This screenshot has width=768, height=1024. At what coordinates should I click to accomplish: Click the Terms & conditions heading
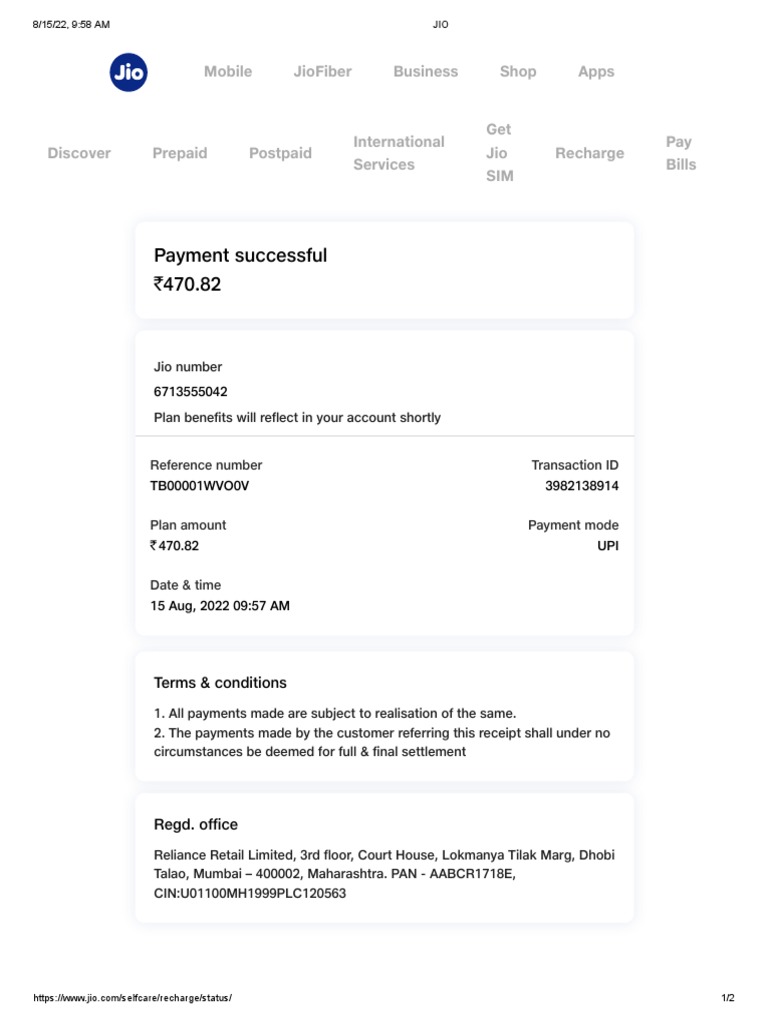[x=220, y=683]
